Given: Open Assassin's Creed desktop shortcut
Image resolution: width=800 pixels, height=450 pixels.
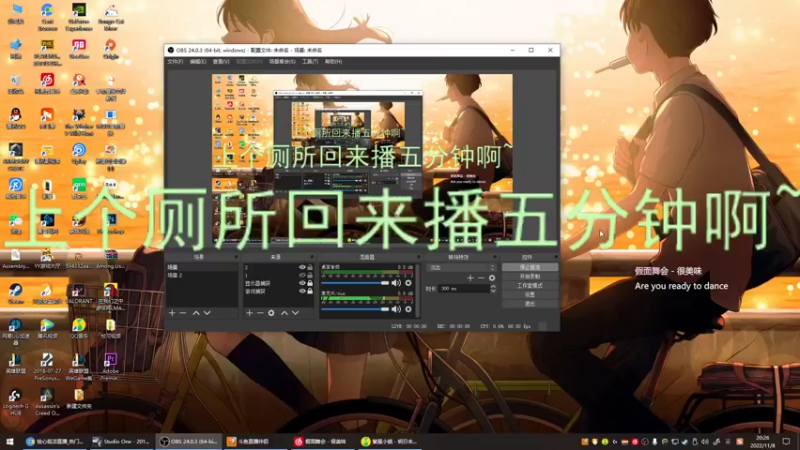Looking at the screenshot, I should (x=47, y=402).
